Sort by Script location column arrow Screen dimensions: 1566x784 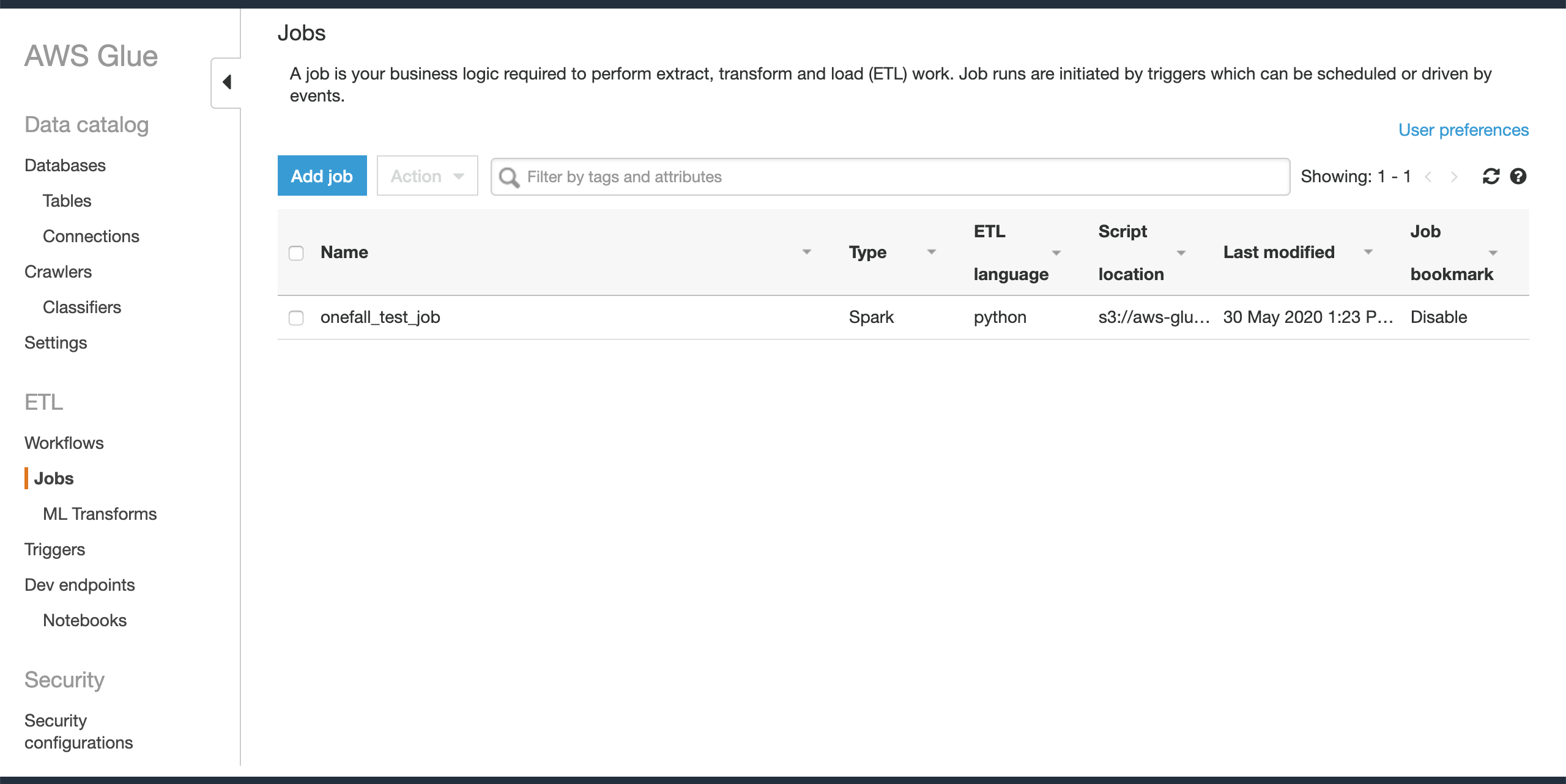click(x=1181, y=253)
